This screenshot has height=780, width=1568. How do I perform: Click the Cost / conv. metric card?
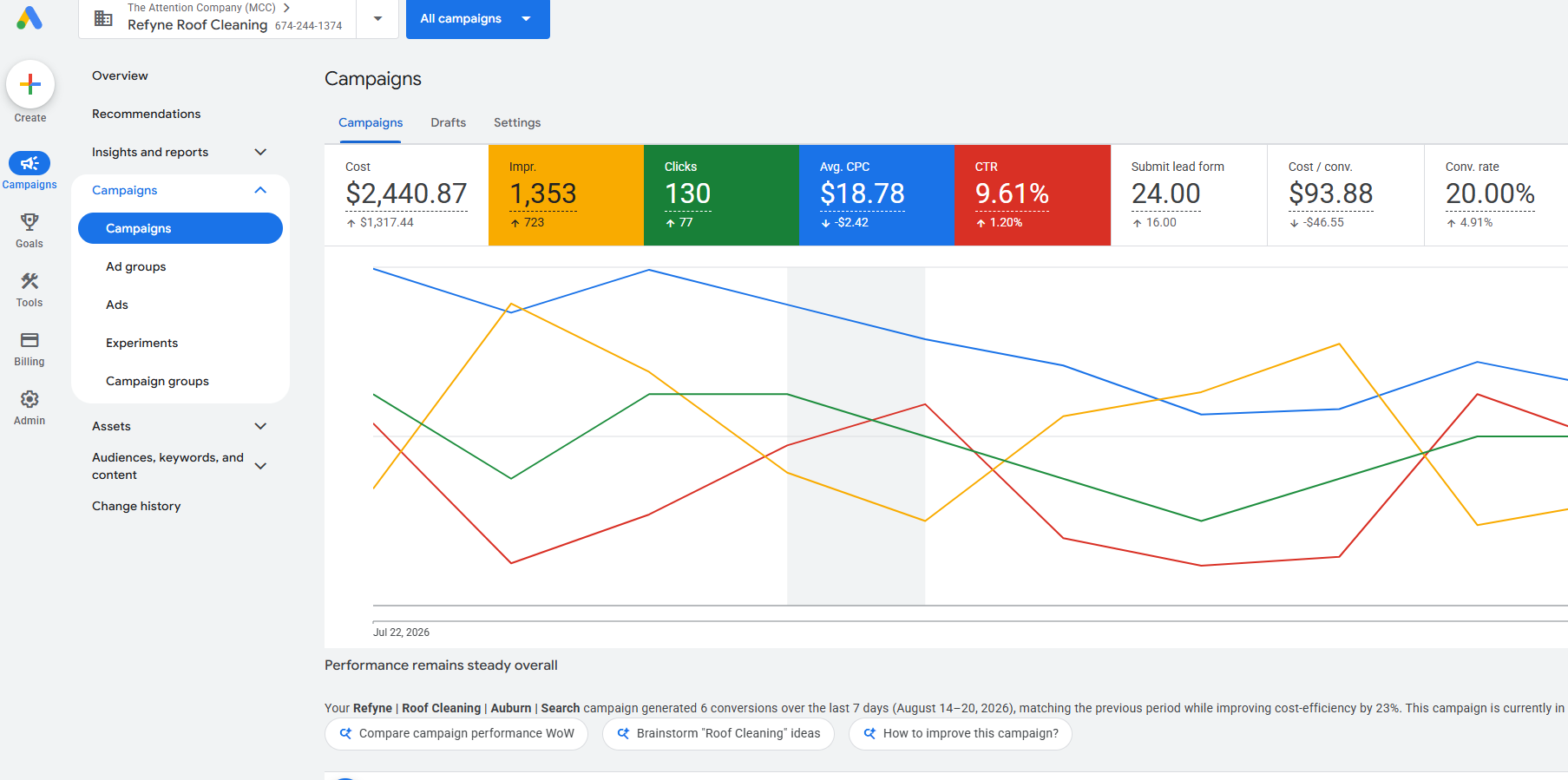pos(1346,195)
